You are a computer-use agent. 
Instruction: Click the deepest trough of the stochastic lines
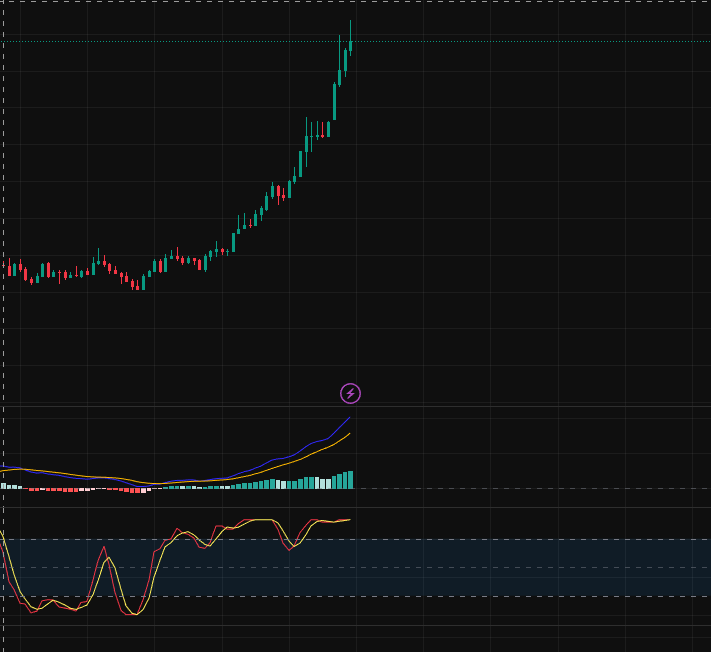(132, 614)
